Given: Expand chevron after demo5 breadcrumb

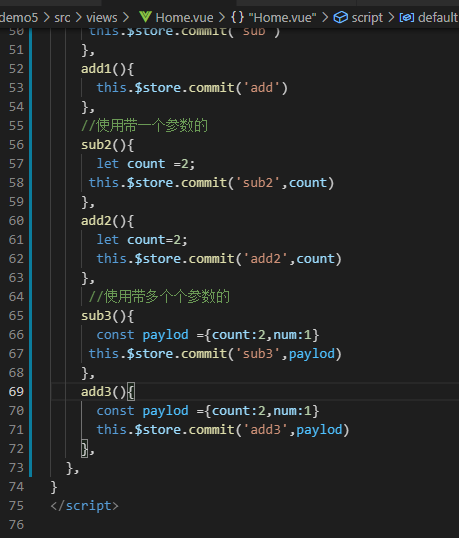Looking at the screenshot, I should [x=46, y=17].
